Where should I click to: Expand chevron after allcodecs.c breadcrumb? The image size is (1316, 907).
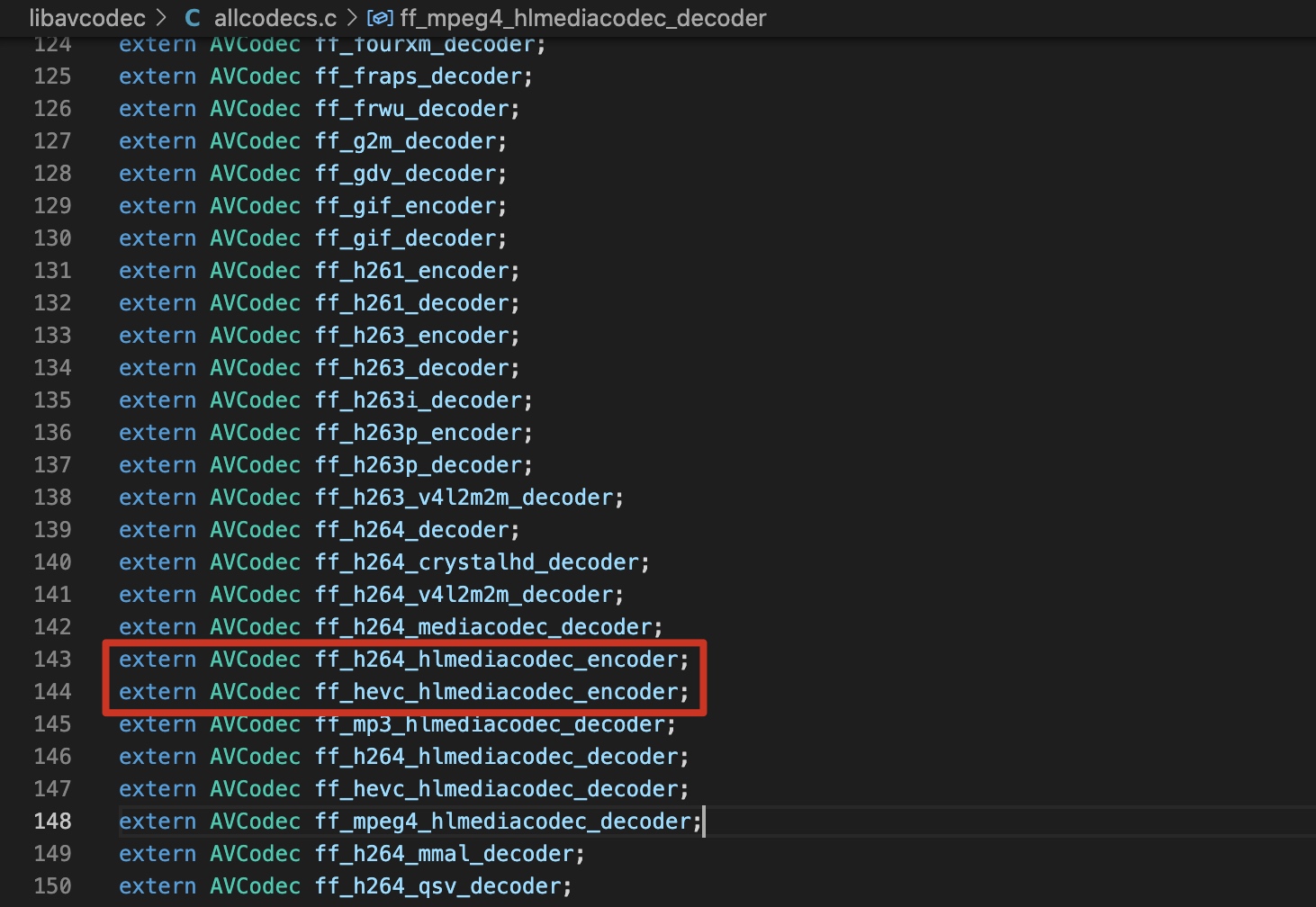click(x=352, y=17)
